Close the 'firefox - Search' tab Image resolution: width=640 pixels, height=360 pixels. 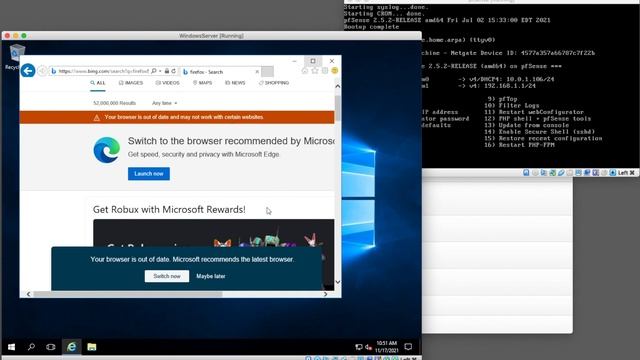click(x=257, y=72)
